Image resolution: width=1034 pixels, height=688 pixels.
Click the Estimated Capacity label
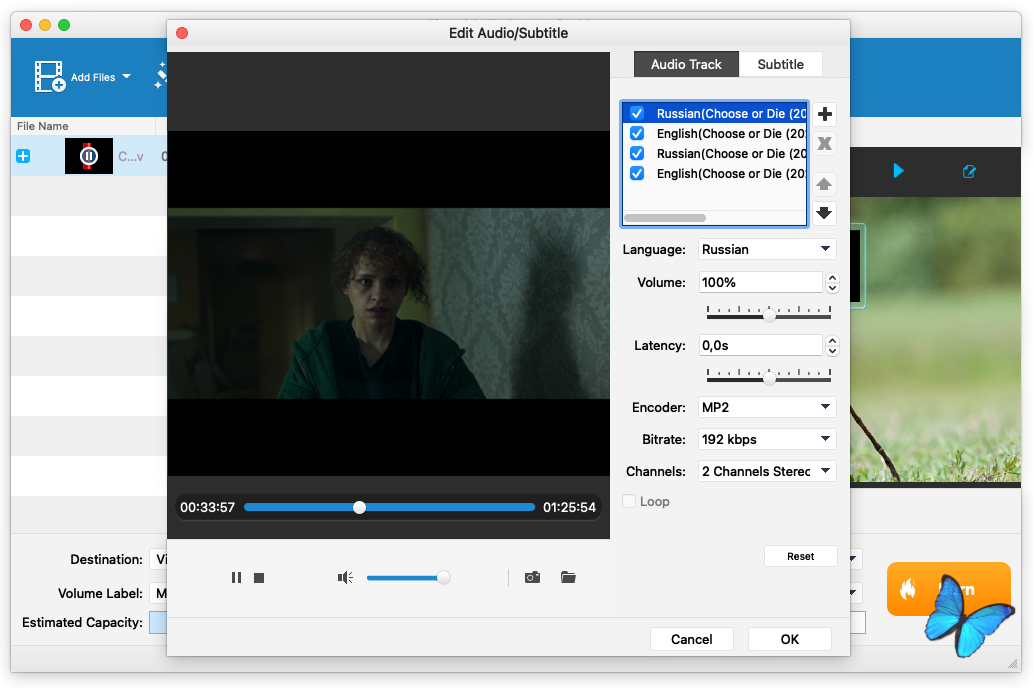(x=82, y=623)
